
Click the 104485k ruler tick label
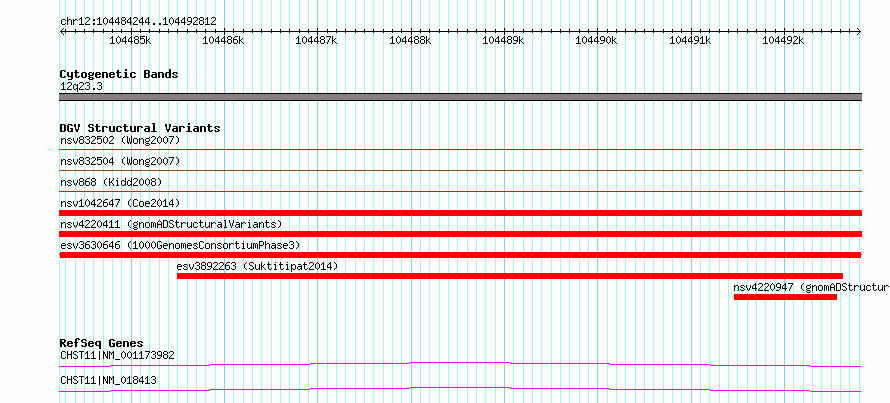131,40
